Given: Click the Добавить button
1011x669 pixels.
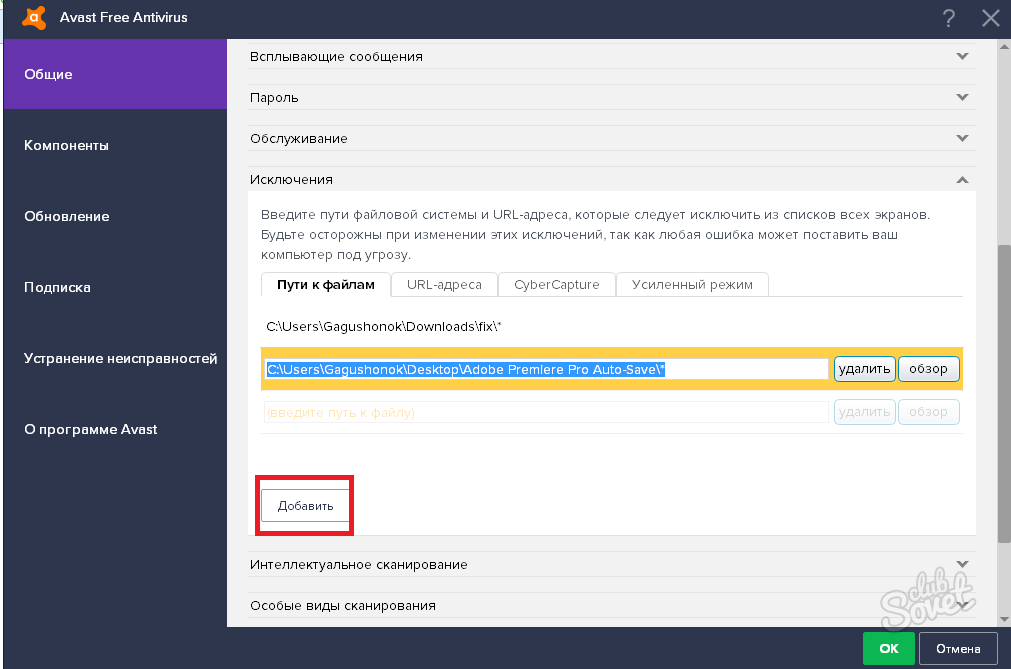Looking at the screenshot, I should coord(305,506).
